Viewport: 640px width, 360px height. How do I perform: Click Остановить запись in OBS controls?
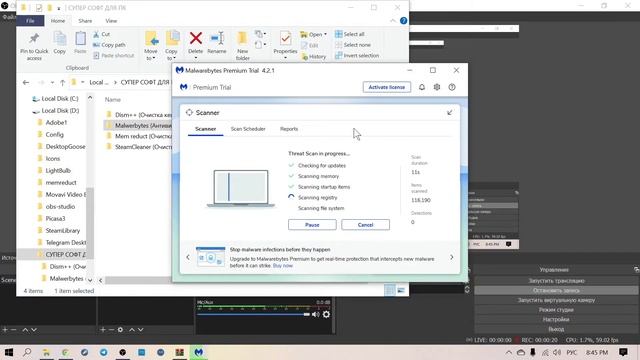[x=556, y=291]
